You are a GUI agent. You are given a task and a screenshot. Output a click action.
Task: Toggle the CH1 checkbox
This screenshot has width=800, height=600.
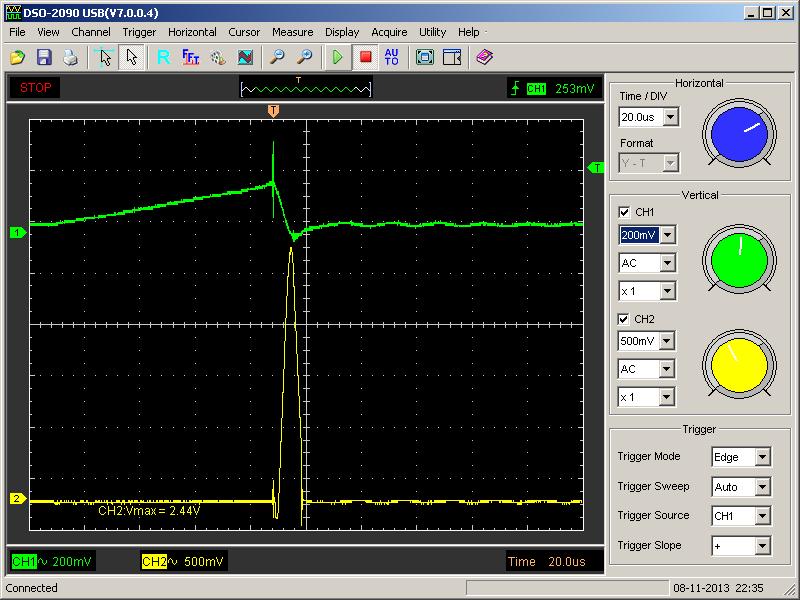[x=623, y=212]
